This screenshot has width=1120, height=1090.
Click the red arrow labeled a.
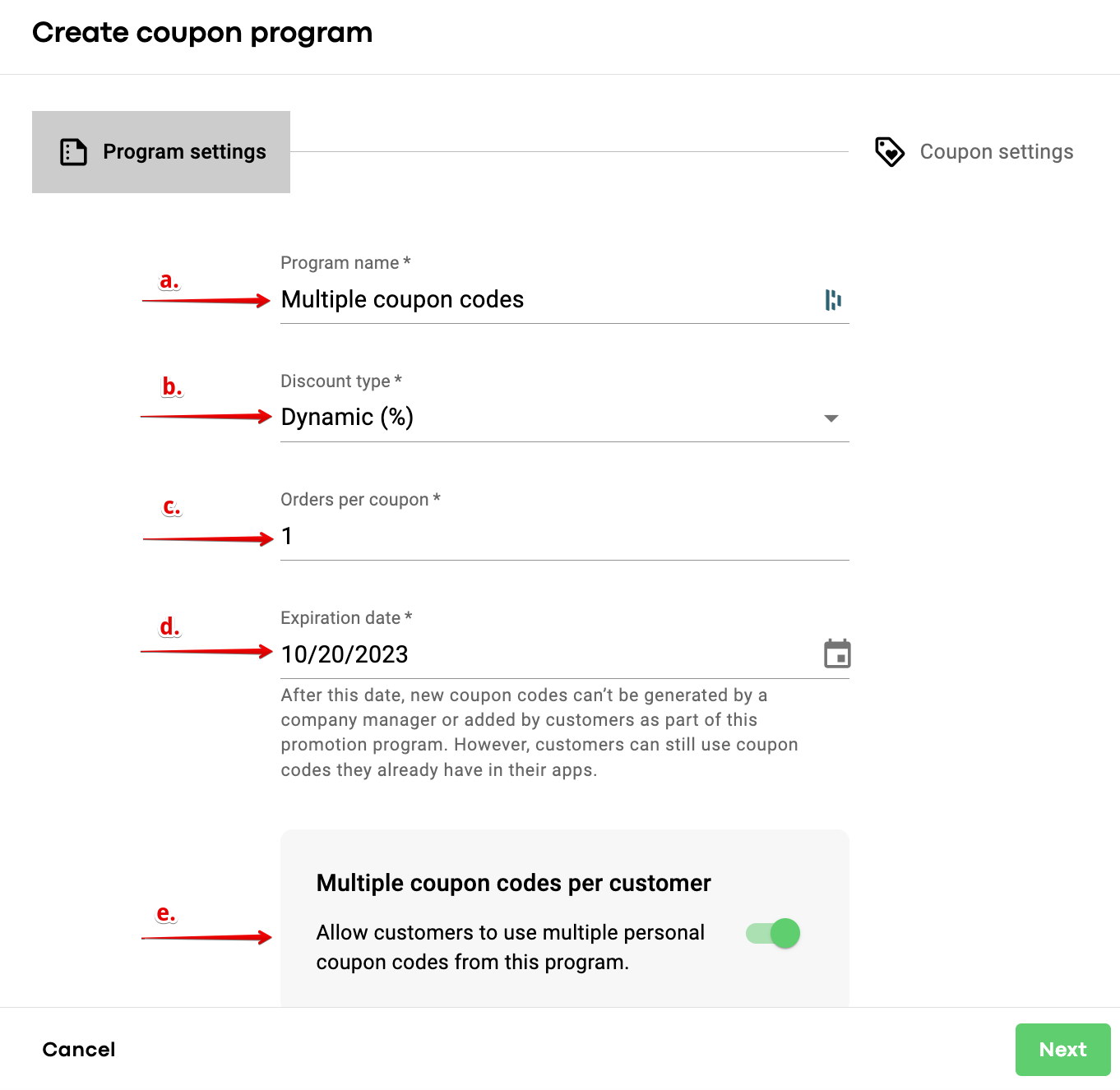click(206, 301)
